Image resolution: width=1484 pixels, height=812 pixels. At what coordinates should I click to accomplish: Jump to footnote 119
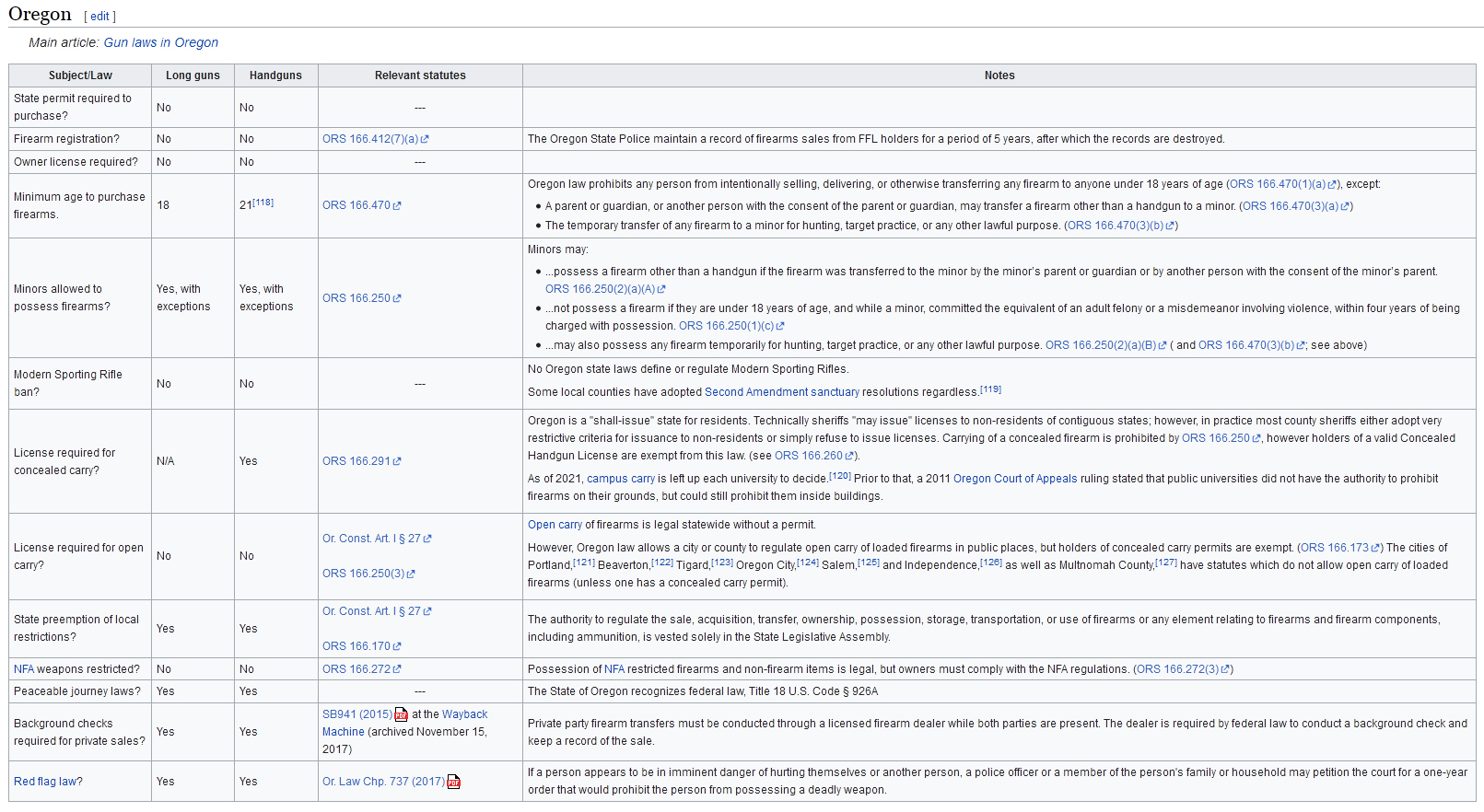click(x=990, y=389)
